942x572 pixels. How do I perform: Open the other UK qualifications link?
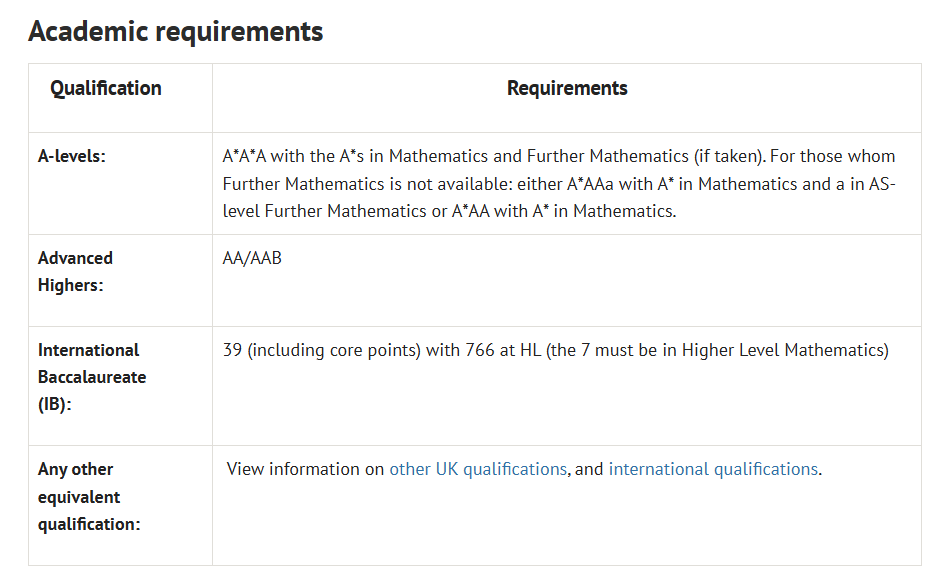pyautogui.click(x=478, y=469)
